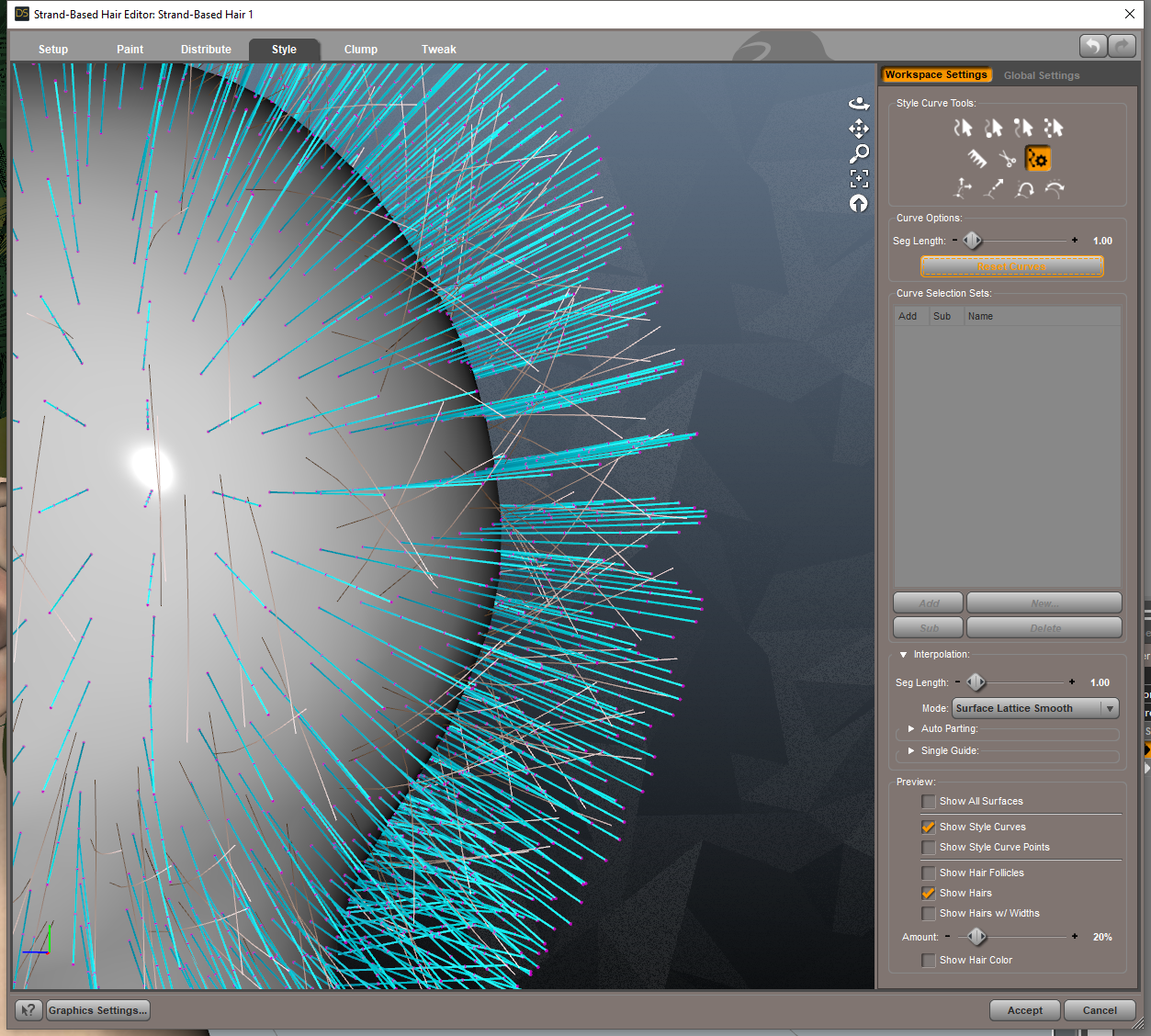Click the DS application icon in title bar

click(x=22, y=14)
